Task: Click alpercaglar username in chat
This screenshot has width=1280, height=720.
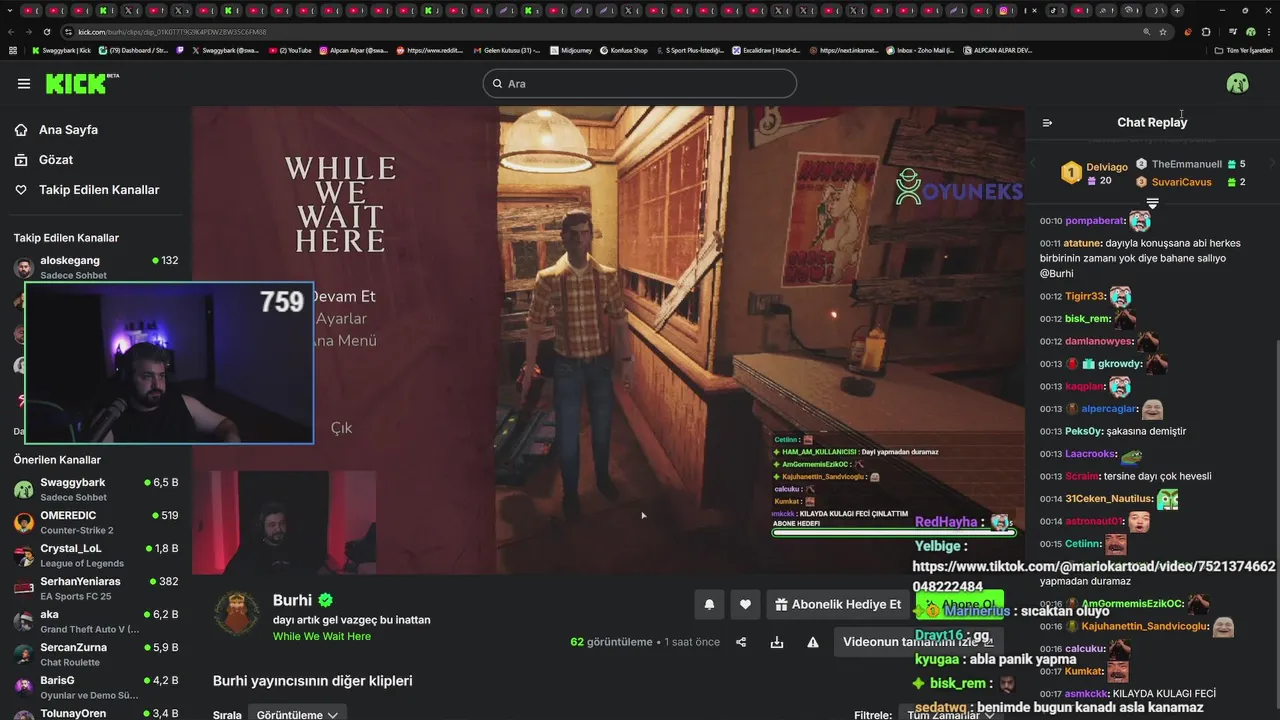Action: pyautogui.click(x=1109, y=409)
